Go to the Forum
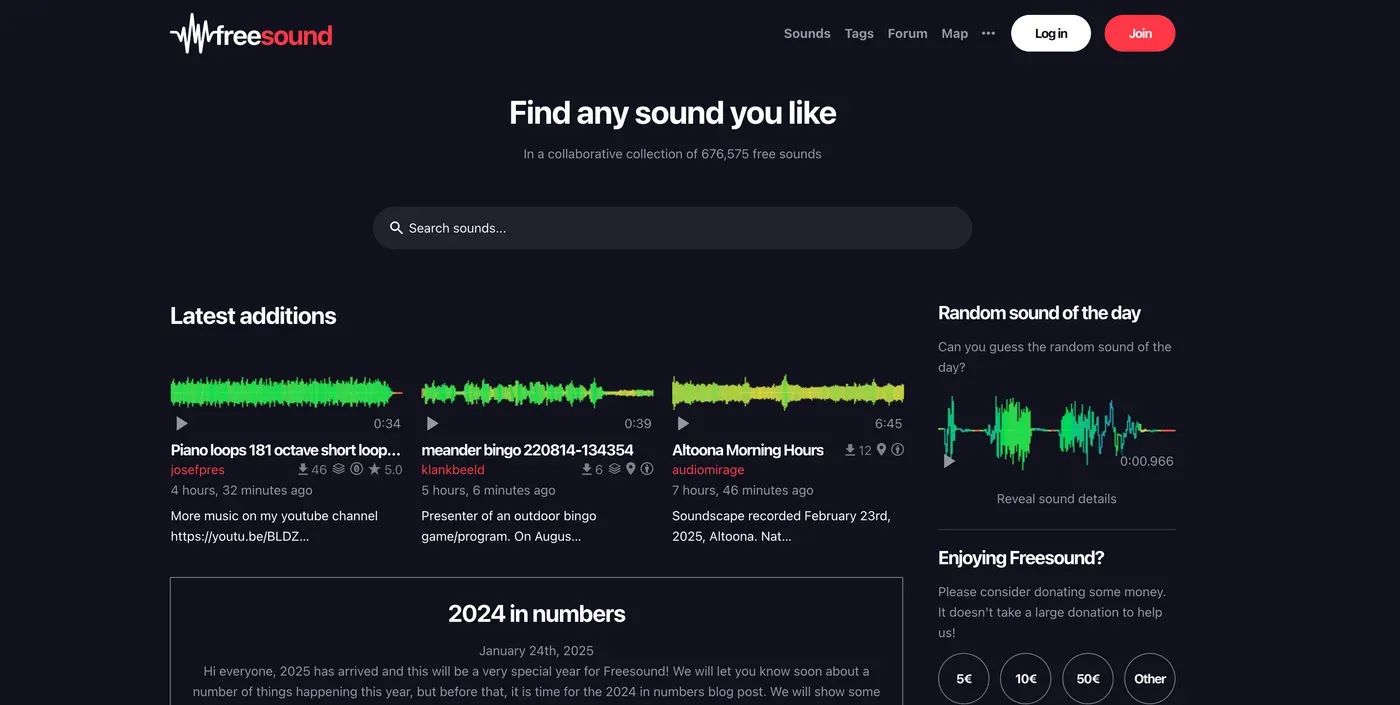Viewport: 1400px width, 705px height. tap(908, 33)
